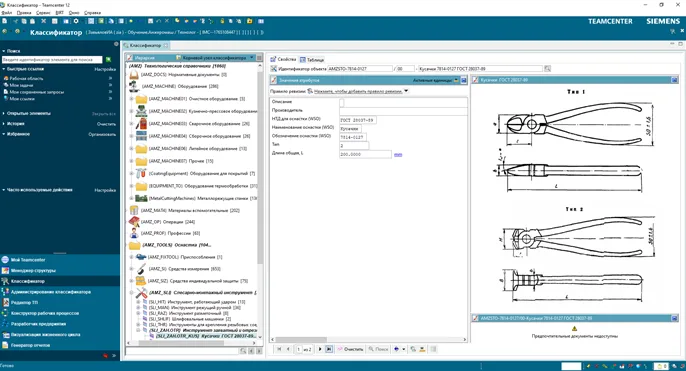The height and width of the screenshot is (371, 686).
Task: Collapse the Поиск section
Action: point(4,51)
